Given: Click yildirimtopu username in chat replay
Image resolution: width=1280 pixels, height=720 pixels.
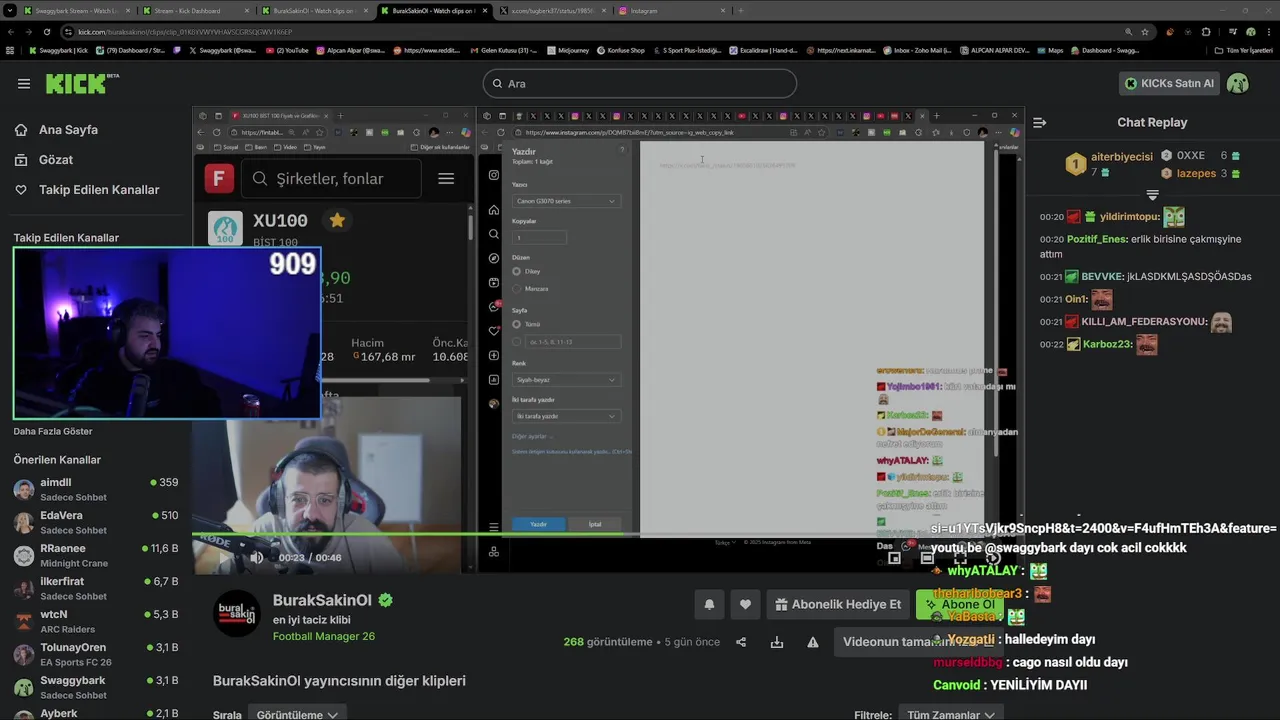Looking at the screenshot, I should point(1130,217).
